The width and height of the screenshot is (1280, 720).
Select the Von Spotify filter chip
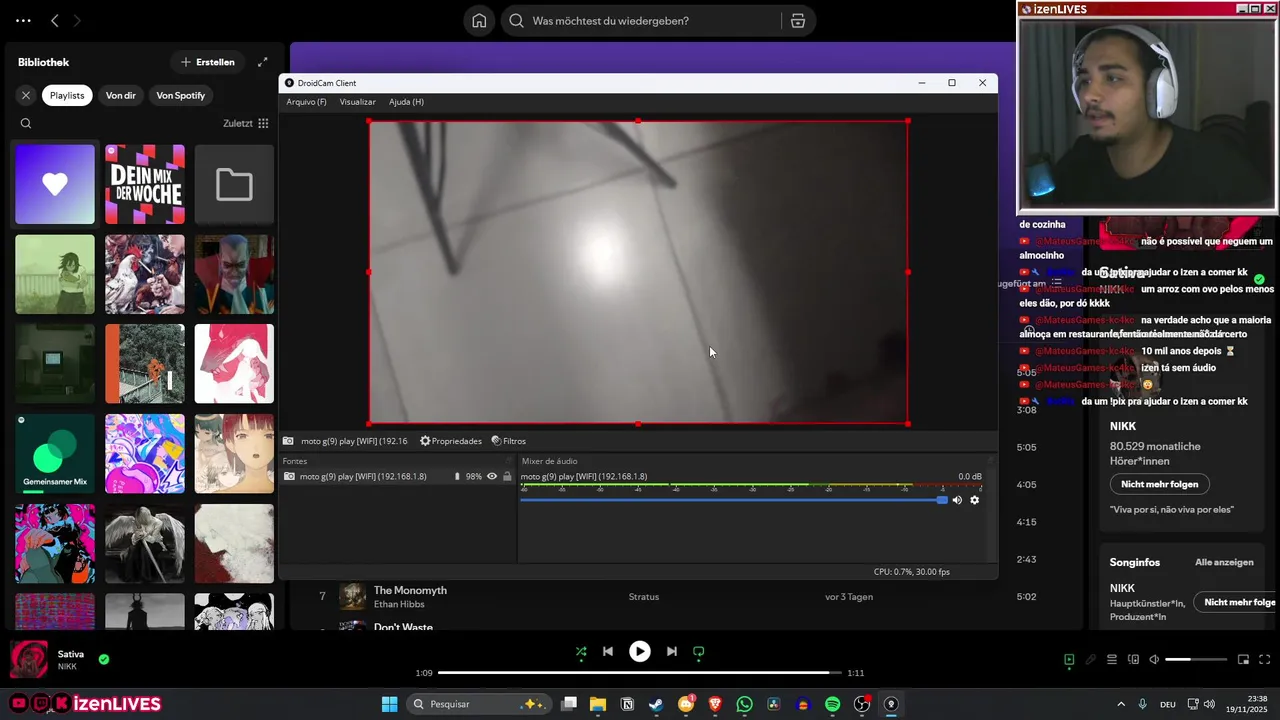click(181, 95)
